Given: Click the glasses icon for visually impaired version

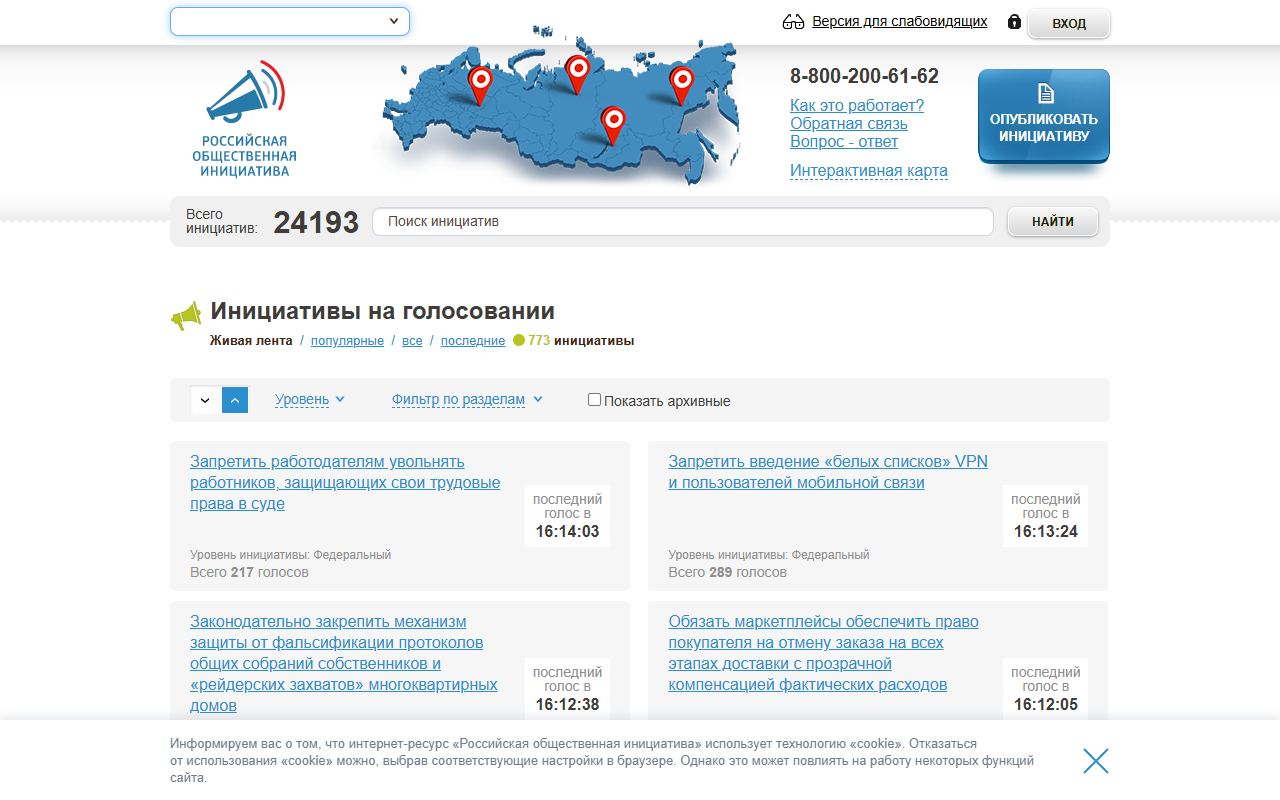Looking at the screenshot, I should coord(794,22).
